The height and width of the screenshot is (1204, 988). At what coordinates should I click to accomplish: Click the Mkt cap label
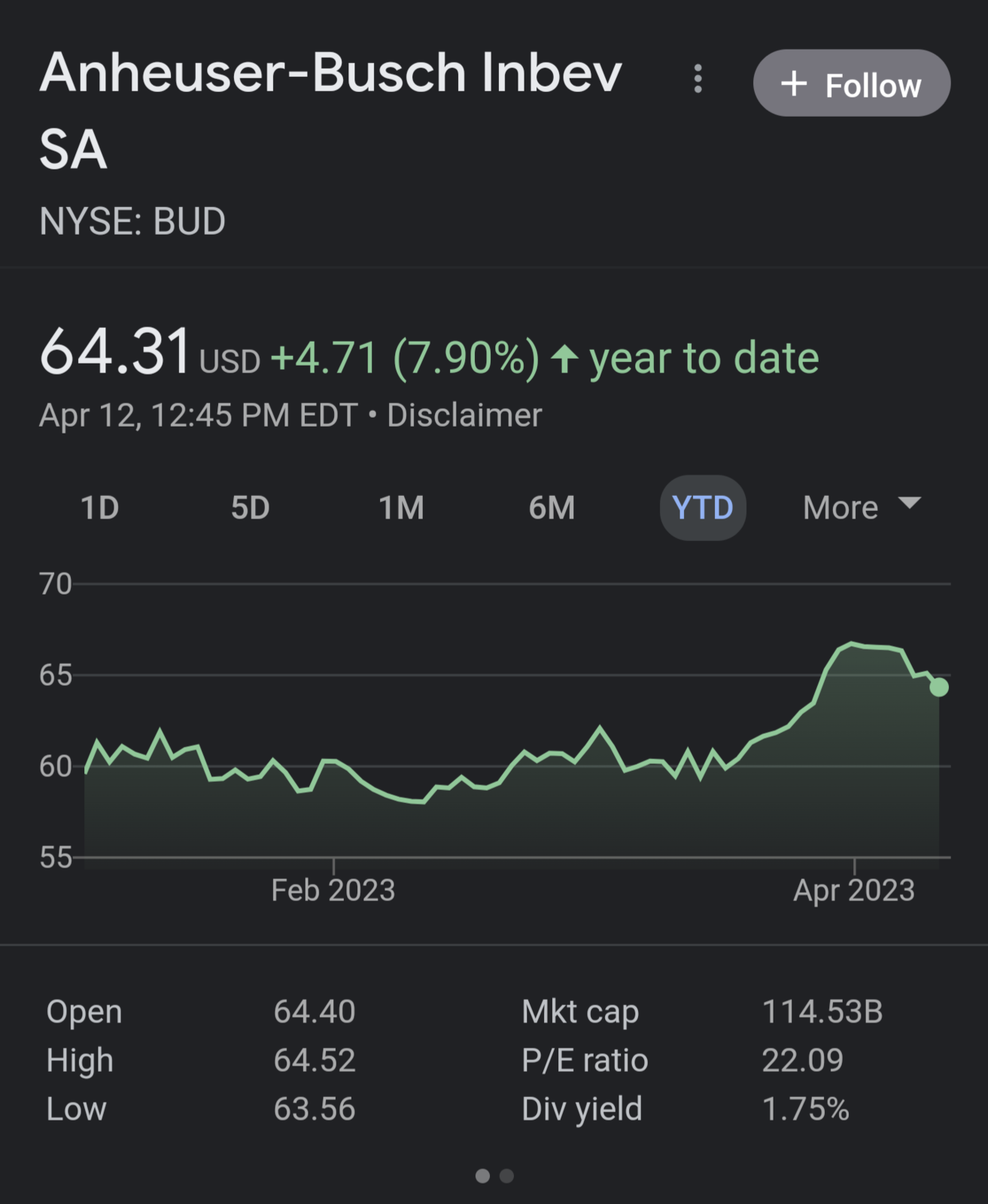coord(580,1012)
